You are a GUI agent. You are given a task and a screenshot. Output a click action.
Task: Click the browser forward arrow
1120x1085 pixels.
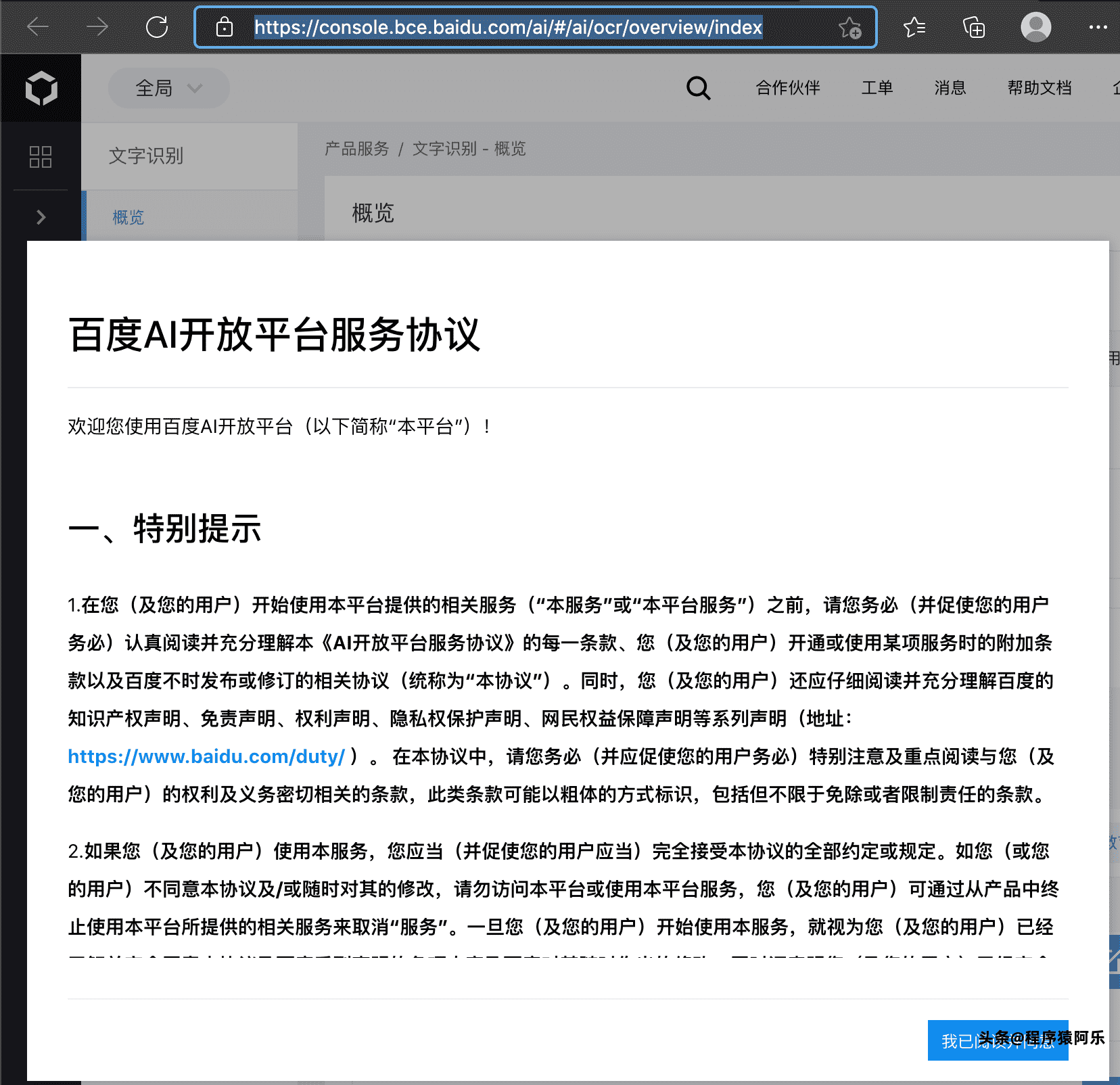point(97,27)
